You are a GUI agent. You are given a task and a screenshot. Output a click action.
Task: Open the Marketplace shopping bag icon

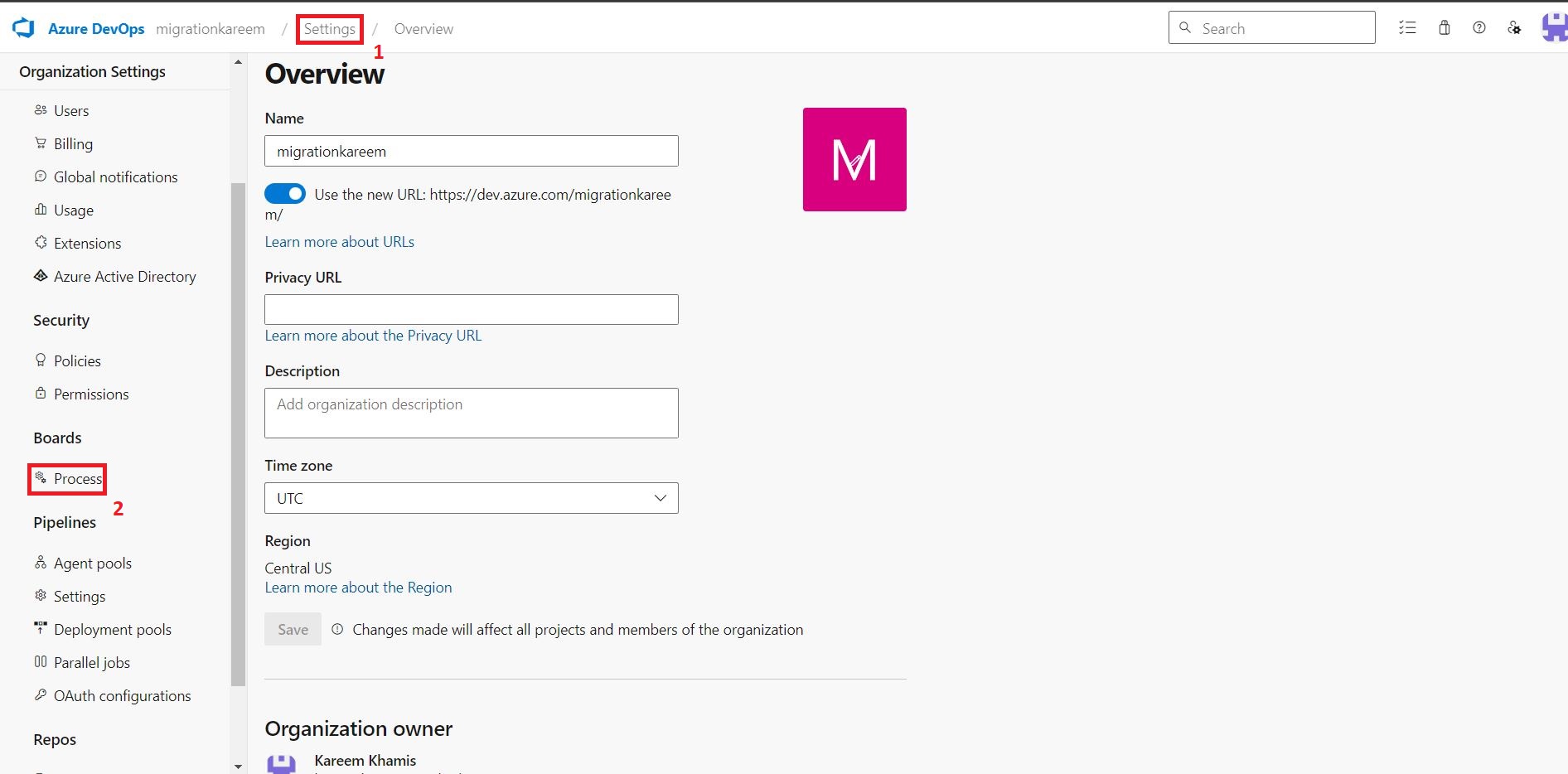tap(1445, 27)
